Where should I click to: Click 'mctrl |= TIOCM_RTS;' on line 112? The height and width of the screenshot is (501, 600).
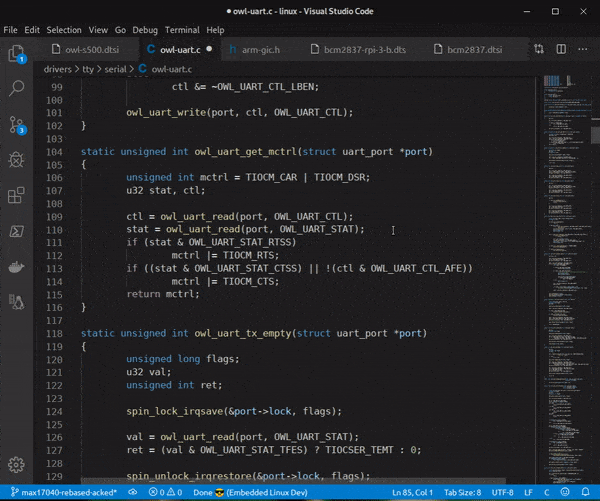(x=225, y=255)
